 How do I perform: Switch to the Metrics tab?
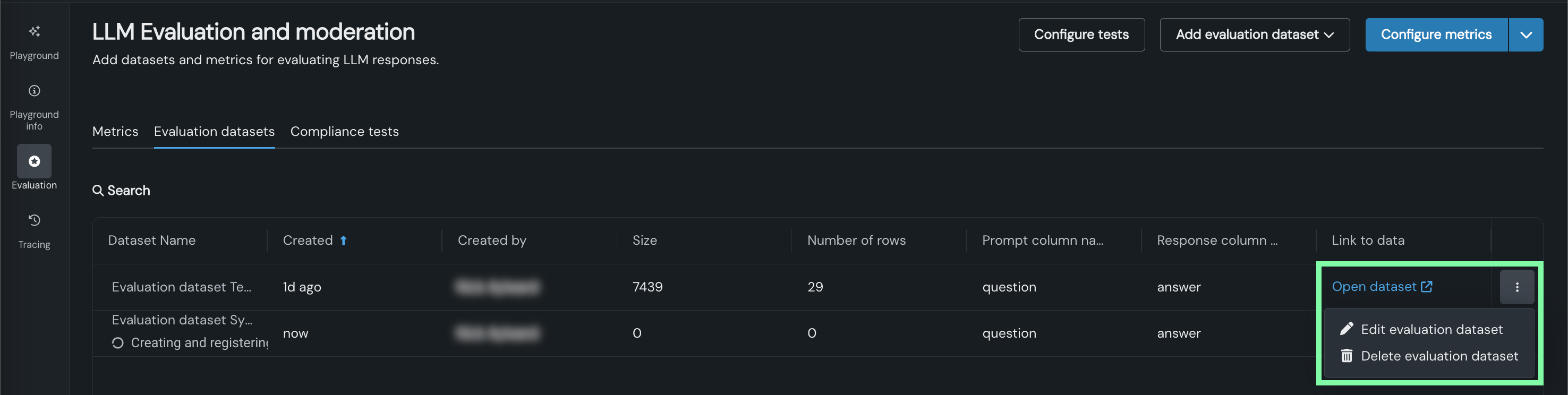click(115, 132)
